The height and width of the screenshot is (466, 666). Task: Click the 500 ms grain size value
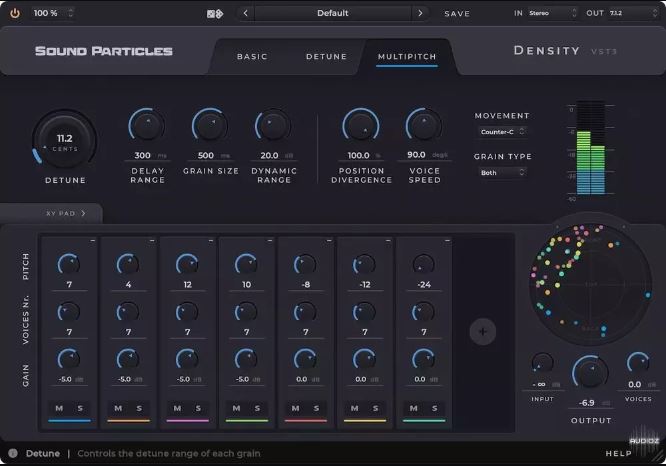click(x=206, y=155)
